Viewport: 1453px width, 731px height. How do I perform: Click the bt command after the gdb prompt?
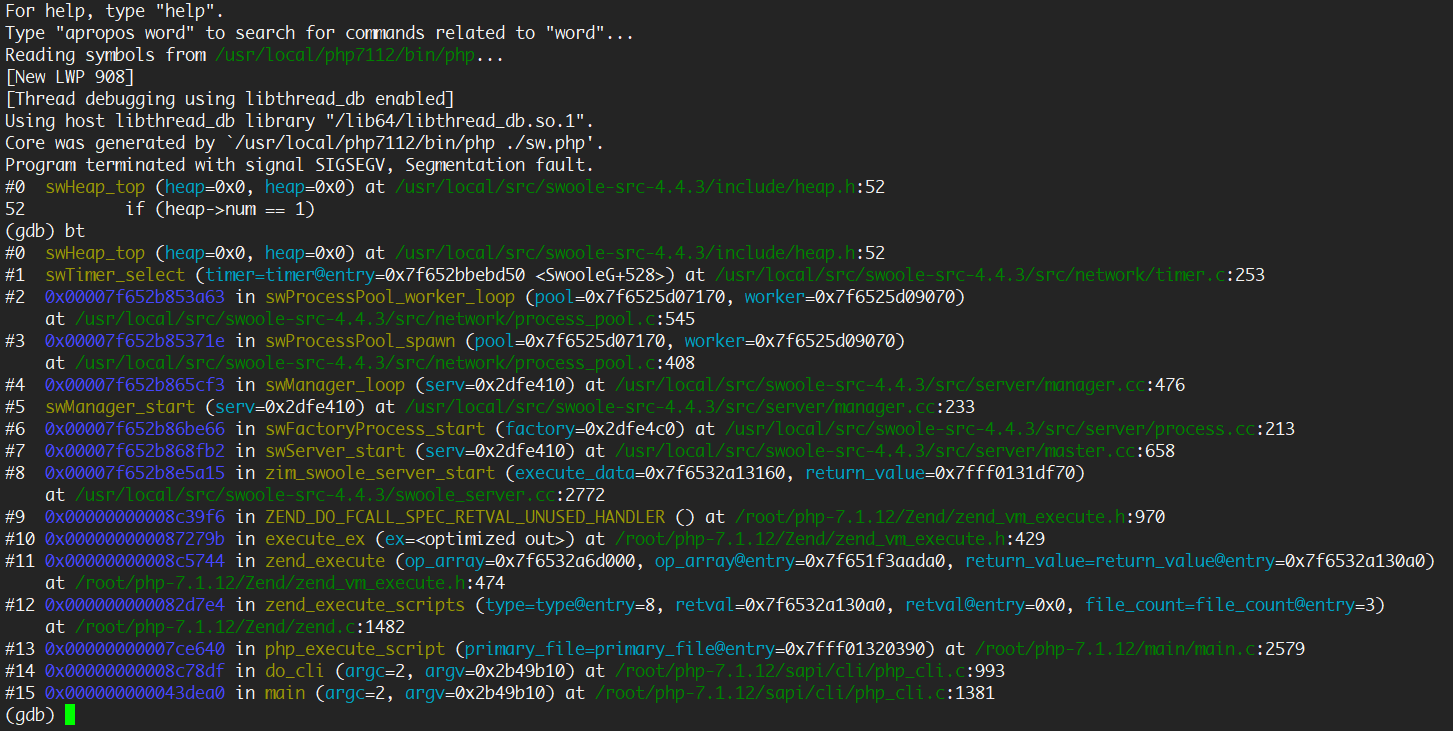click(x=73, y=230)
